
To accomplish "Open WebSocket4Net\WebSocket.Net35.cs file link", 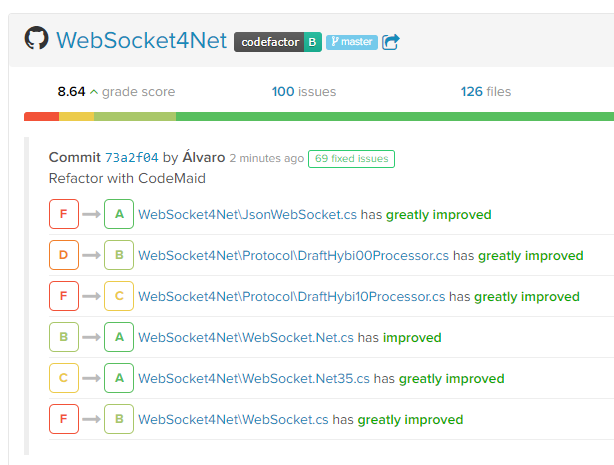I will [x=254, y=379].
